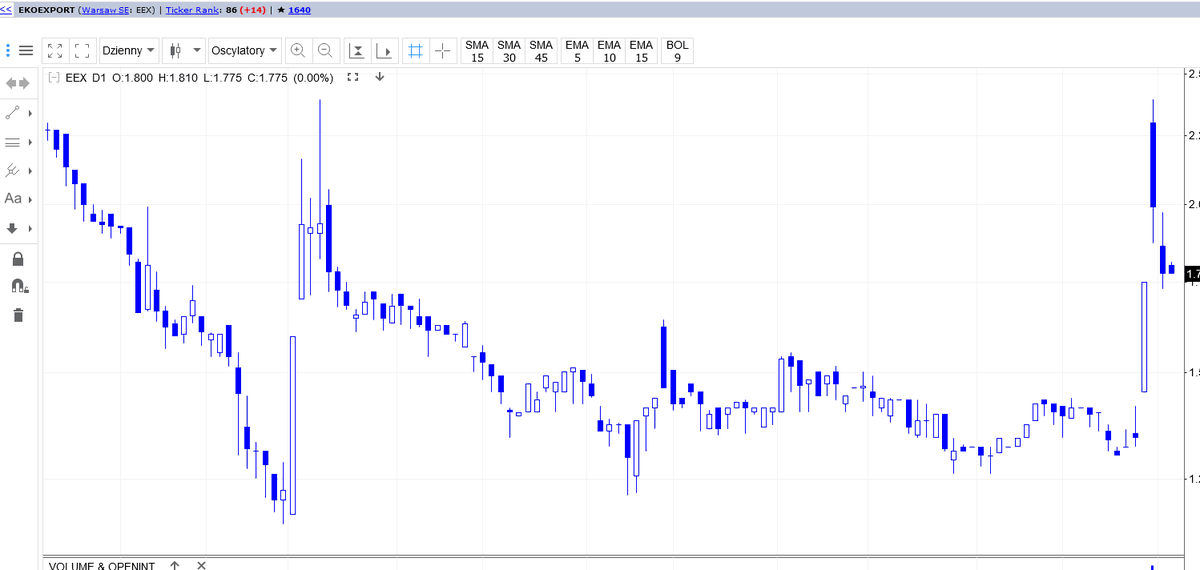1200x570 pixels.
Task: Toggle the crosshair cursor icon
Action: tap(443, 50)
